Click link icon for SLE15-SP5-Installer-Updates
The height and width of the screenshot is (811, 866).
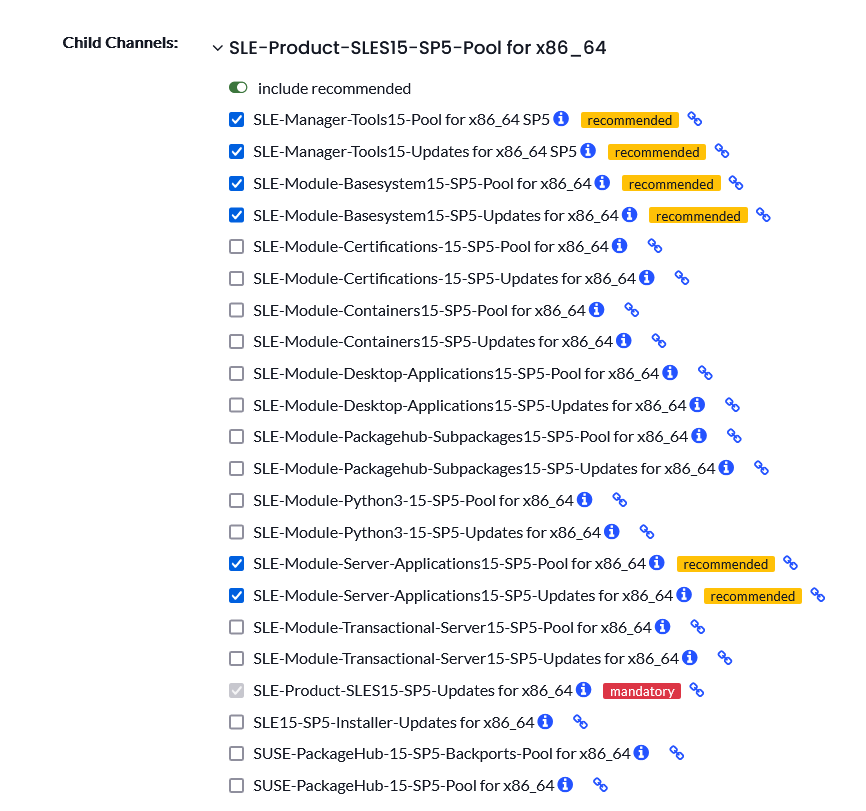coord(580,722)
